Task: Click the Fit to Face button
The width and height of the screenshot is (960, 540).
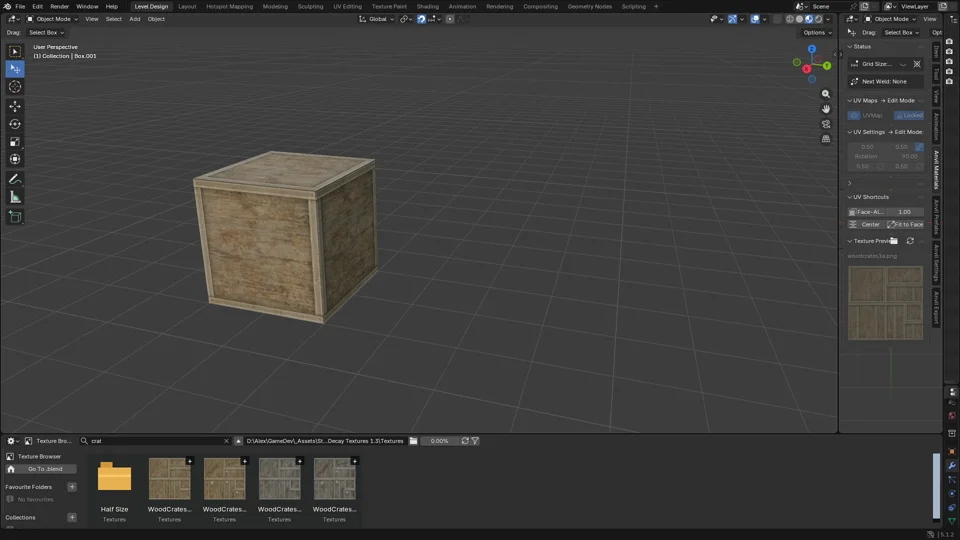Action: coord(905,225)
